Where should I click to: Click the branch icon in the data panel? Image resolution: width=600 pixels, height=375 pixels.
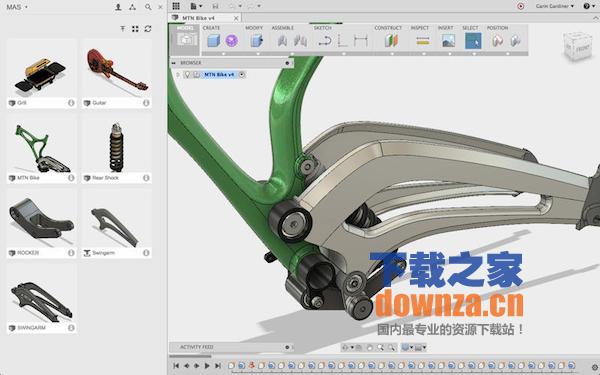click(x=132, y=7)
